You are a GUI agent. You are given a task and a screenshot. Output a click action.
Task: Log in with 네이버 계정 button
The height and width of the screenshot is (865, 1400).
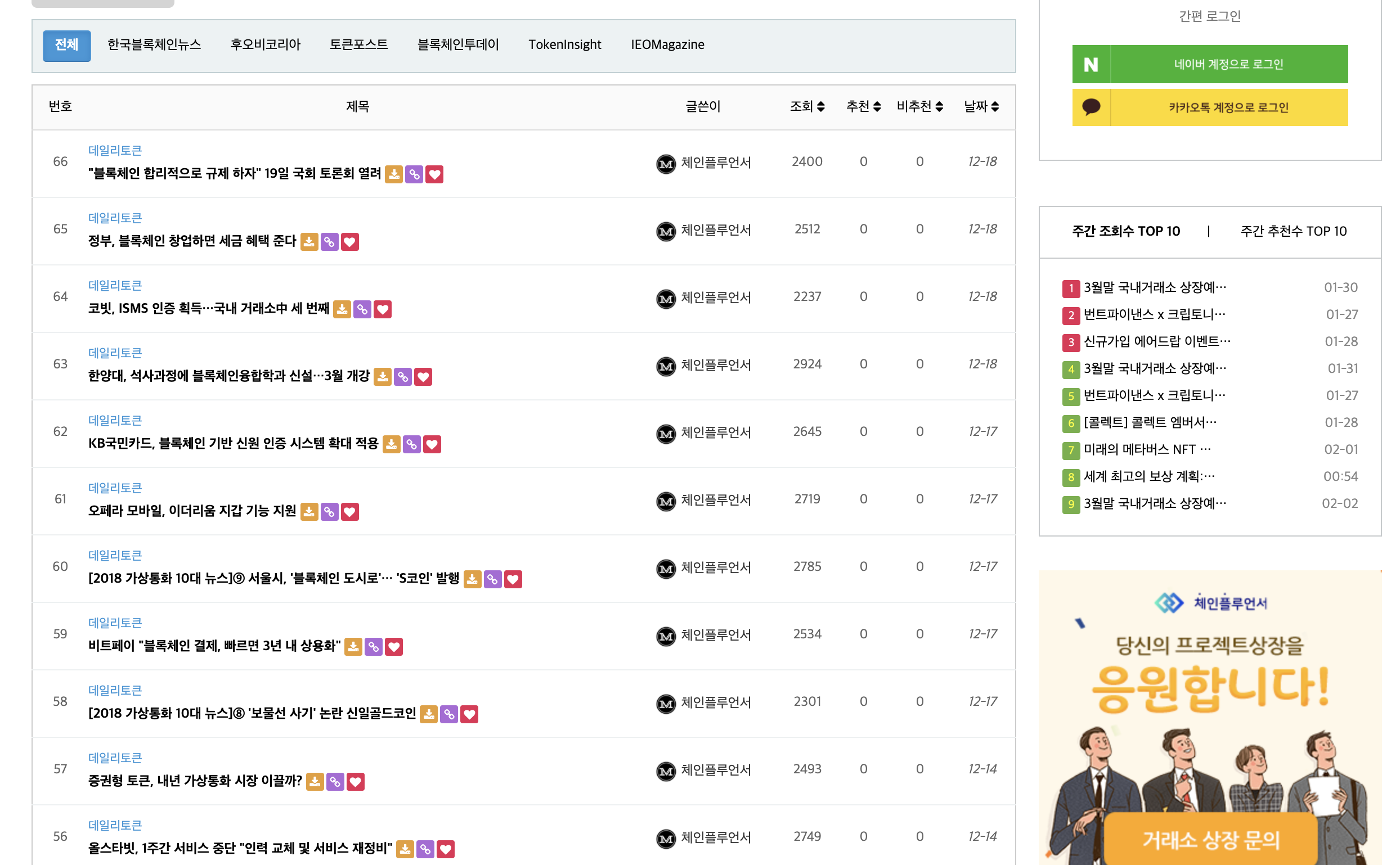click(1228, 64)
